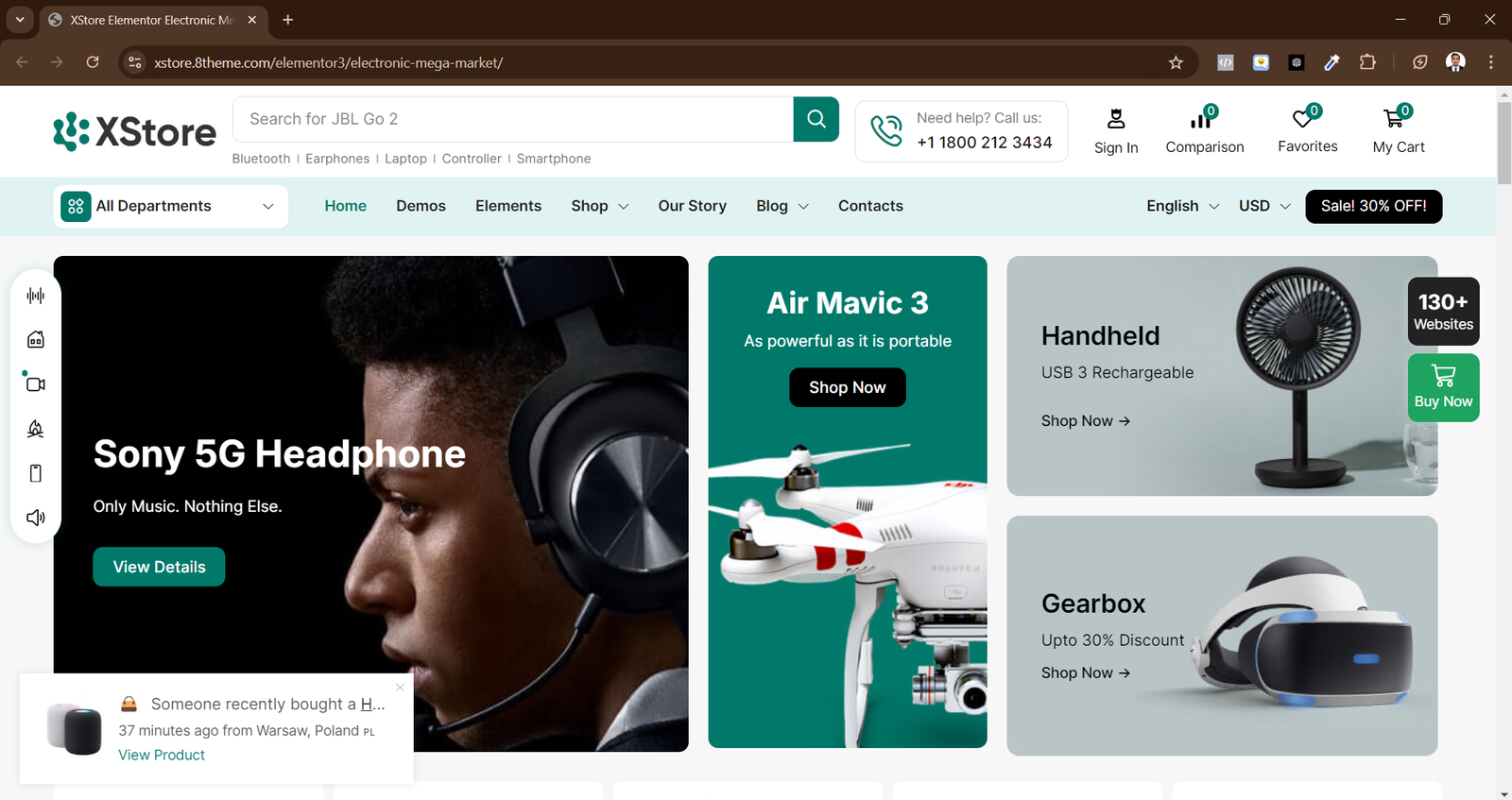Click into the Search for JBL Go 2 field

coord(512,119)
